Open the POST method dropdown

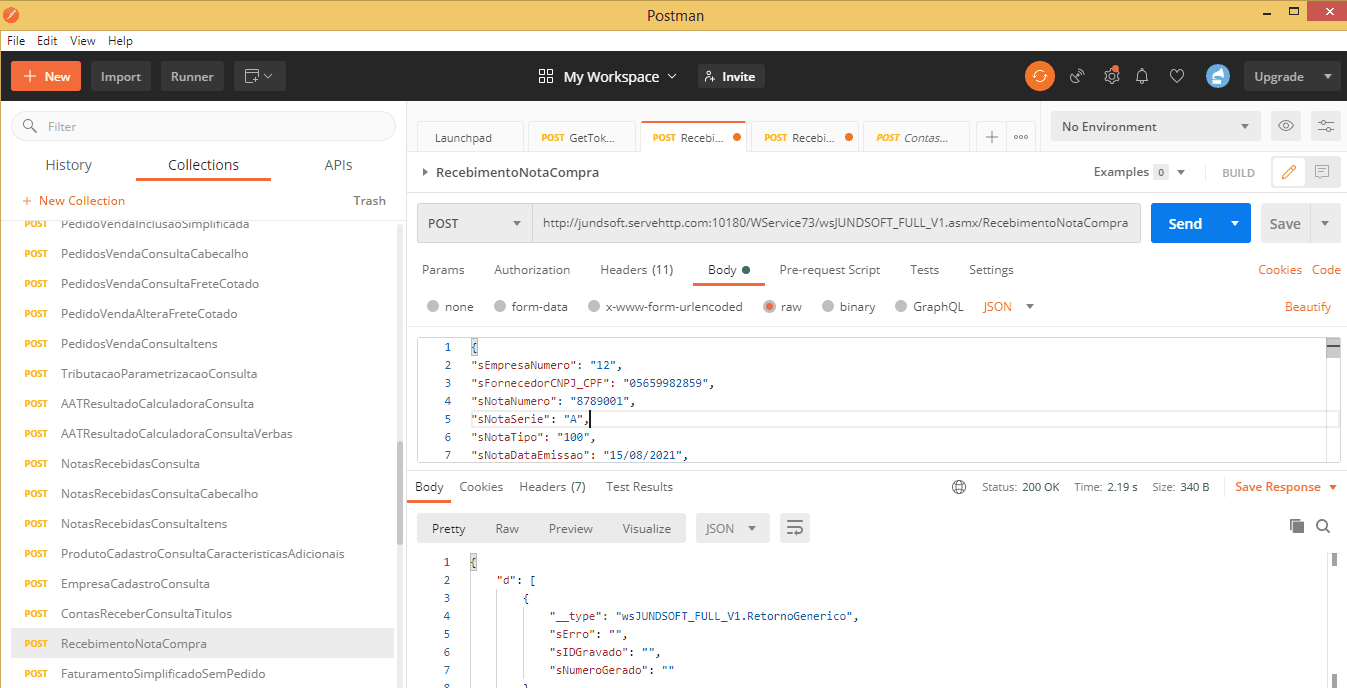[474, 224]
